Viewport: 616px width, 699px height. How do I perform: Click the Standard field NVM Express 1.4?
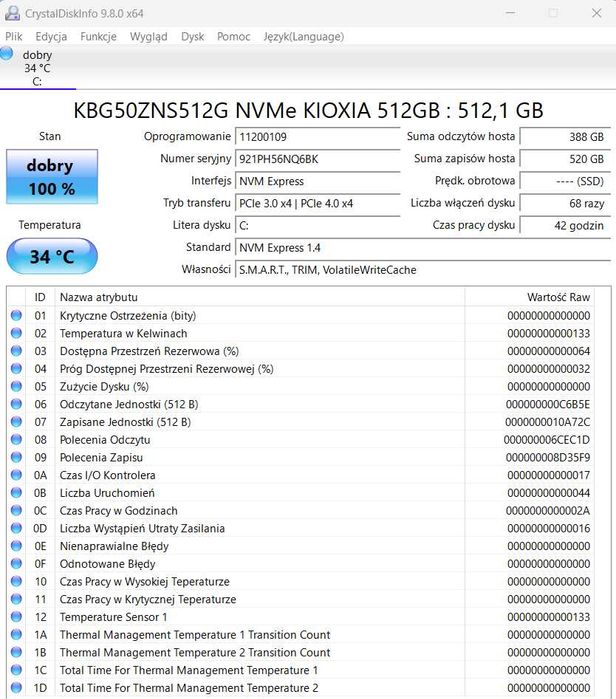click(423, 248)
